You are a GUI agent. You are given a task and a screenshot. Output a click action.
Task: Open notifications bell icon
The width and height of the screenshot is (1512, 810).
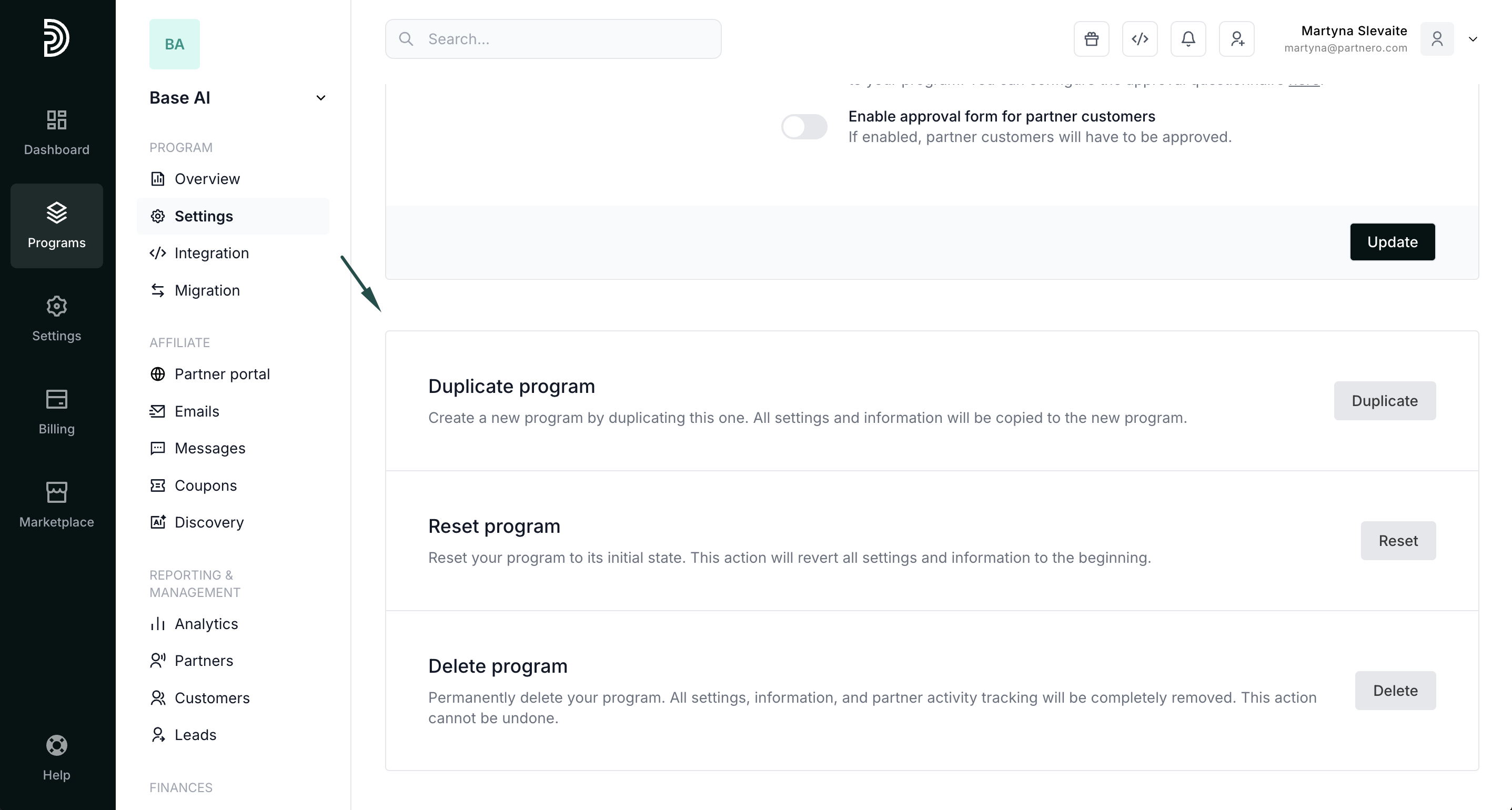[x=1188, y=39]
